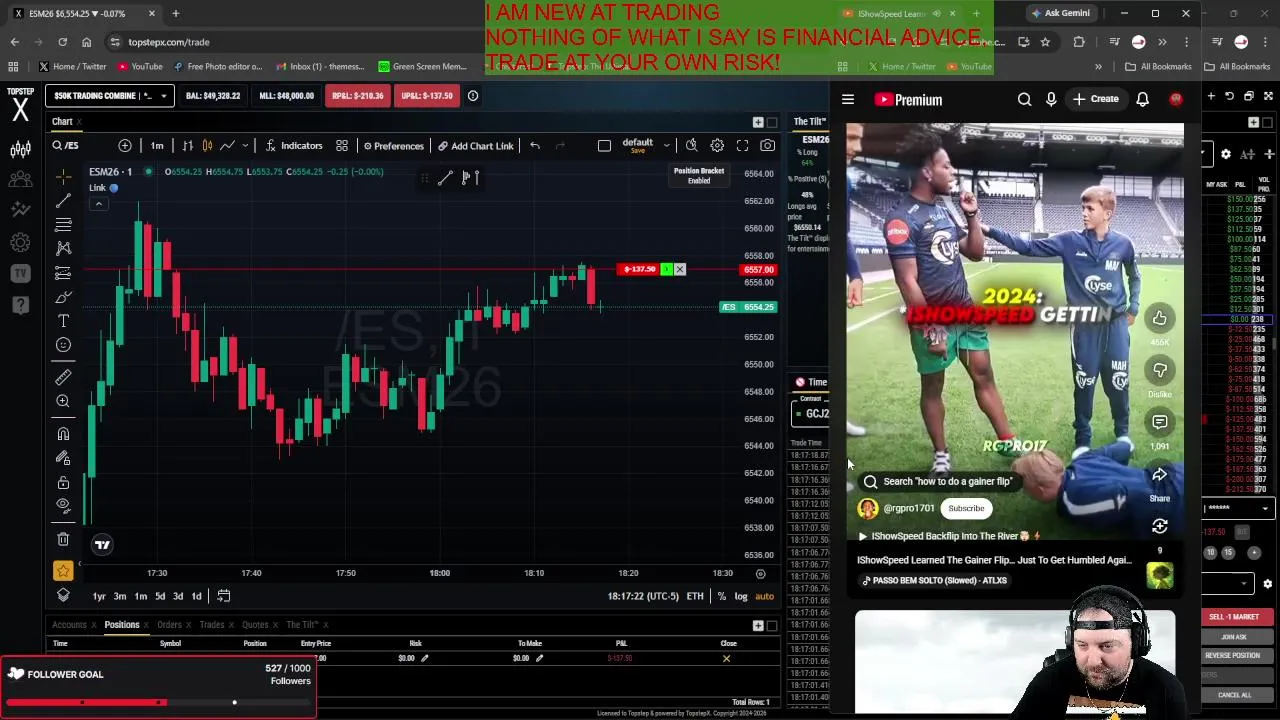The height and width of the screenshot is (720, 1280).
Task: Switch to candles chart style
Action: point(207,146)
